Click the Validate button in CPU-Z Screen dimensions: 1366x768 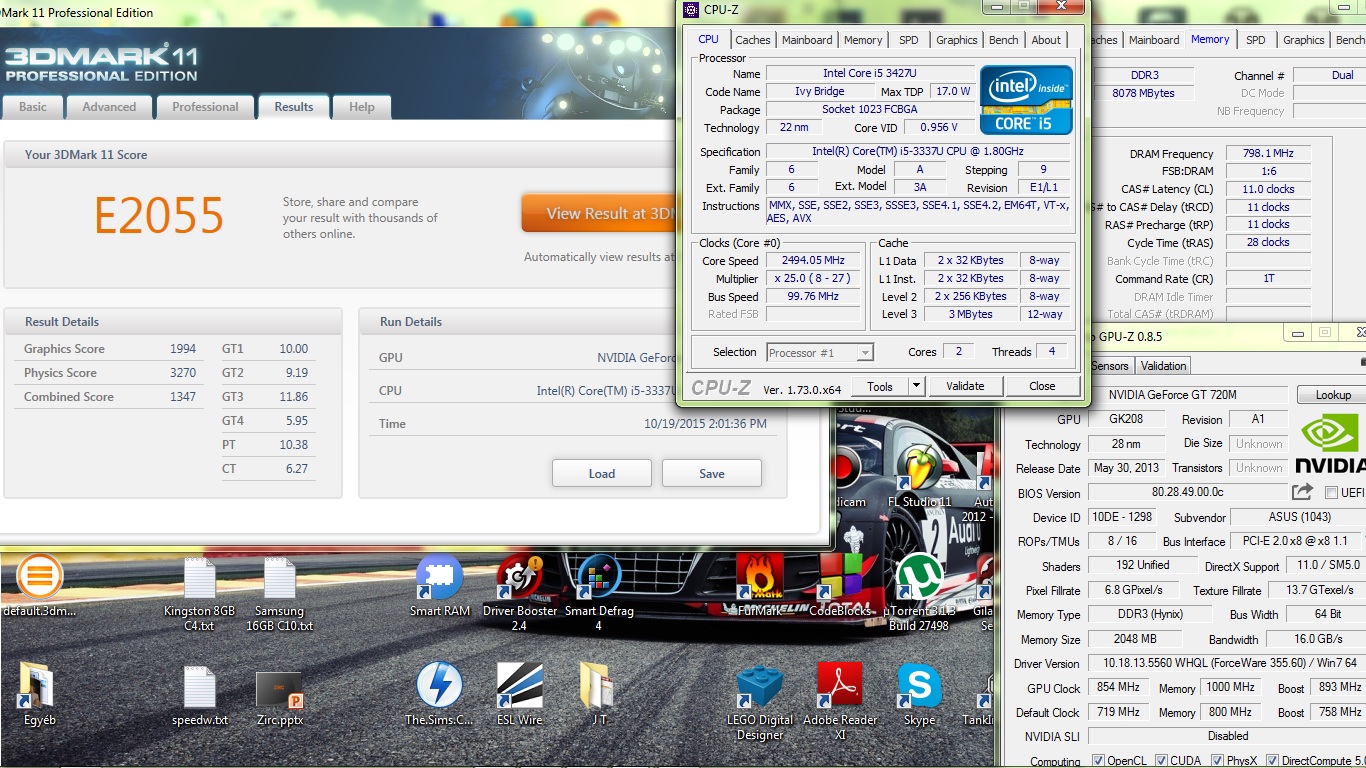(x=965, y=386)
